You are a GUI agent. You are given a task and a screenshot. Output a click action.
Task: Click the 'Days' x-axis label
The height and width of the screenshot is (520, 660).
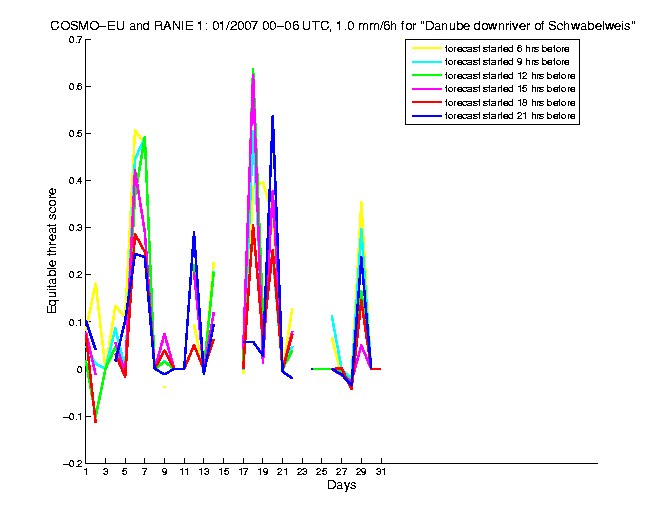pyautogui.click(x=341, y=485)
